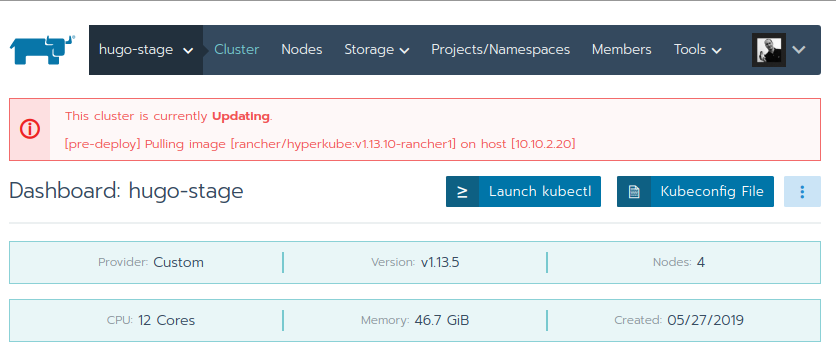
Task: Click the pre-deploy pulling image message
Action: point(320,144)
